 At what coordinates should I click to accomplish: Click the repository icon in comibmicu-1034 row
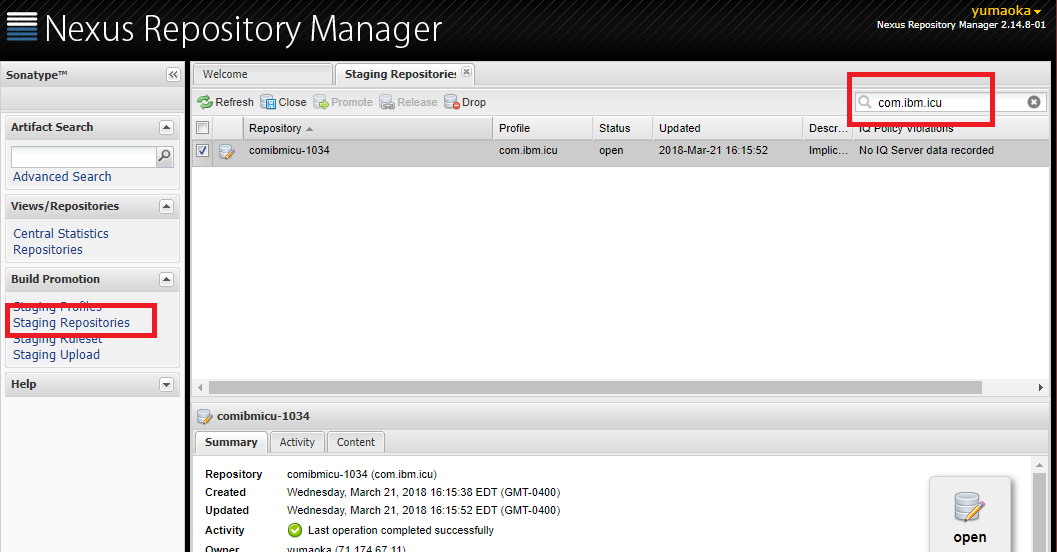(226, 151)
